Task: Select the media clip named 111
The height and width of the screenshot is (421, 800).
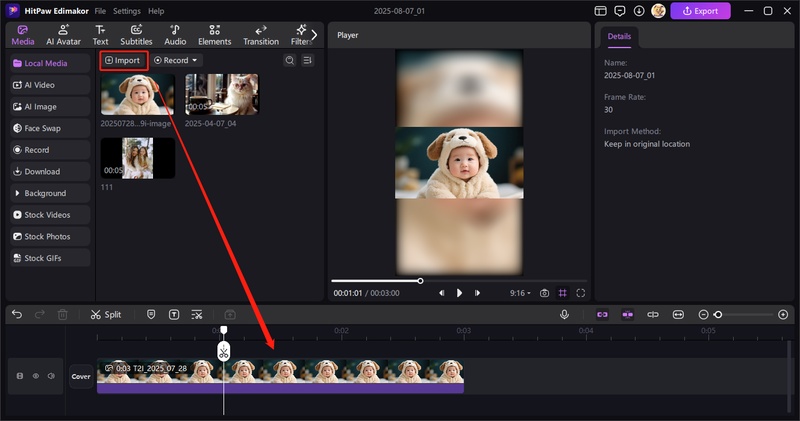Action: [137, 158]
